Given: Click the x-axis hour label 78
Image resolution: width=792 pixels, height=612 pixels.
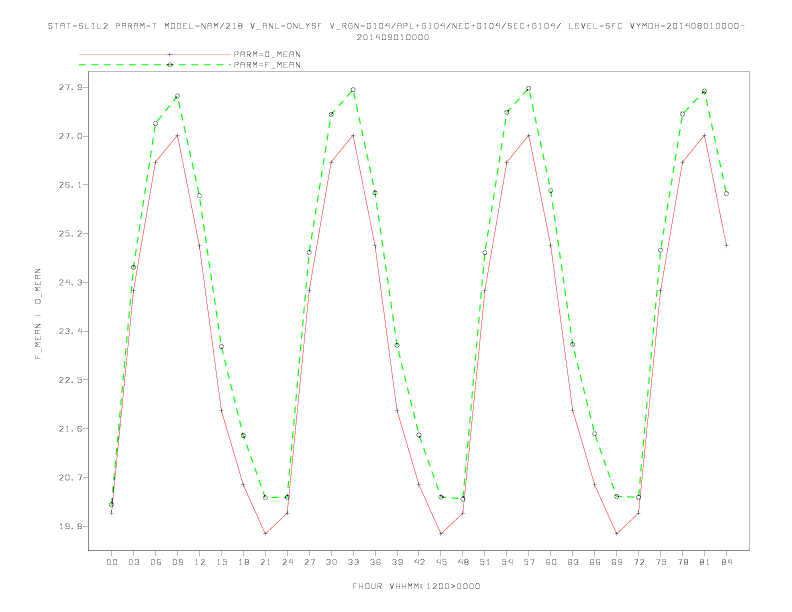Looking at the screenshot, I should coord(683,562).
